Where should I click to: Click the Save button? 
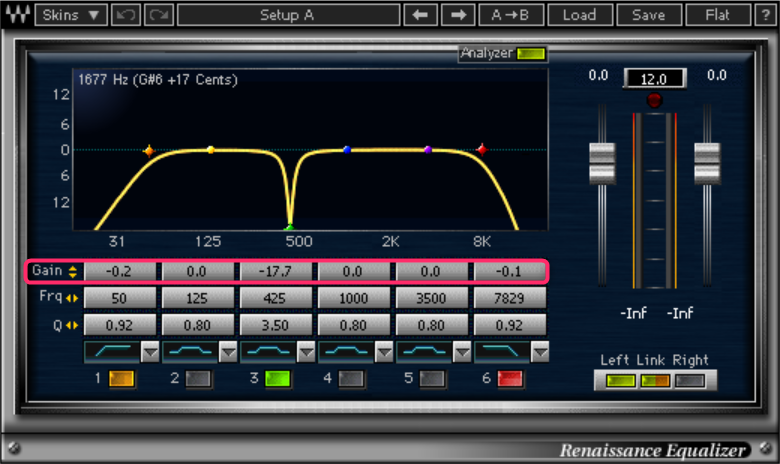pos(649,15)
